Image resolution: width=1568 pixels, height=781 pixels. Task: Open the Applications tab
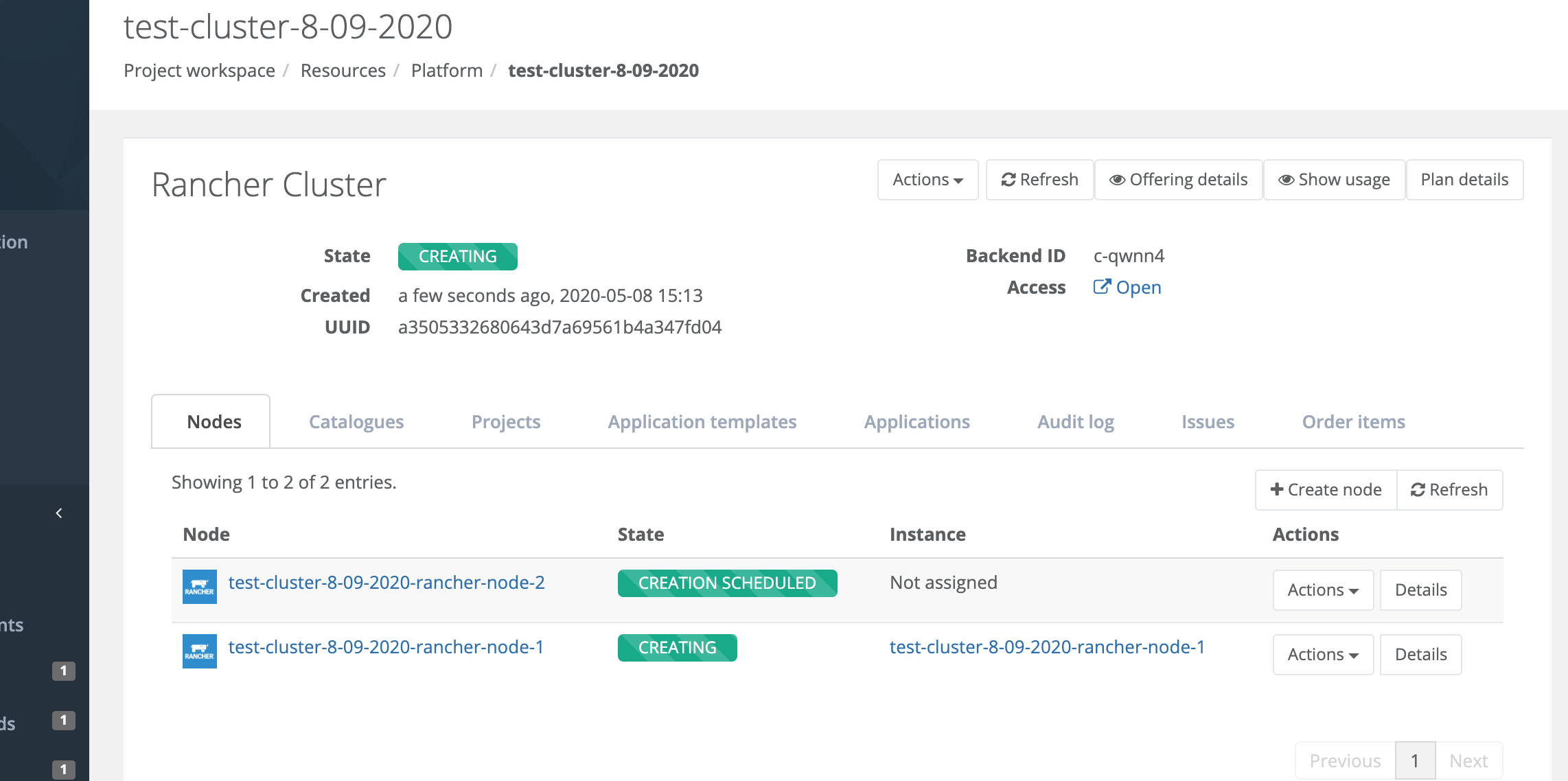coord(916,421)
